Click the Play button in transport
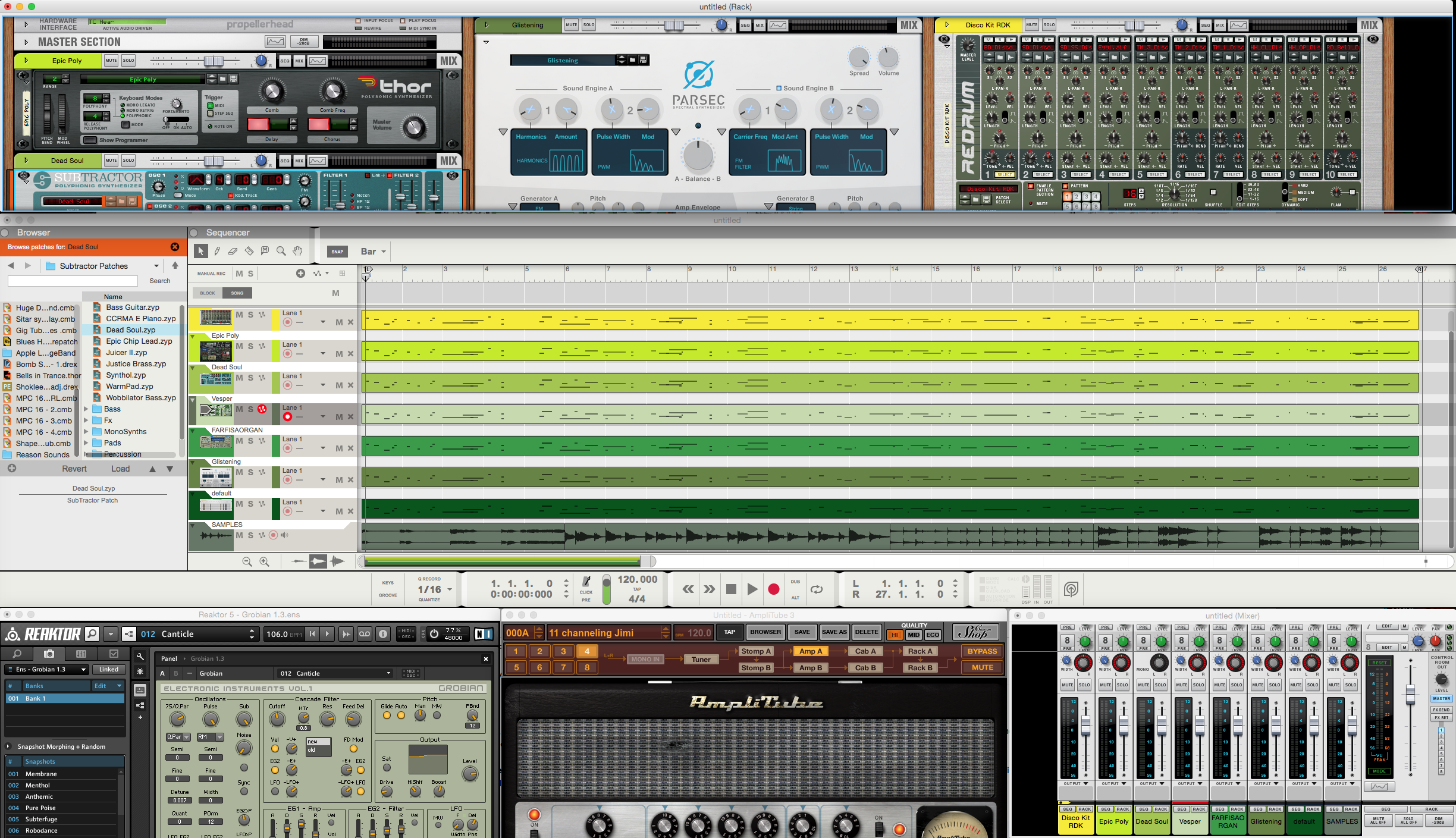 pyautogui.click(x=752, y=589)
